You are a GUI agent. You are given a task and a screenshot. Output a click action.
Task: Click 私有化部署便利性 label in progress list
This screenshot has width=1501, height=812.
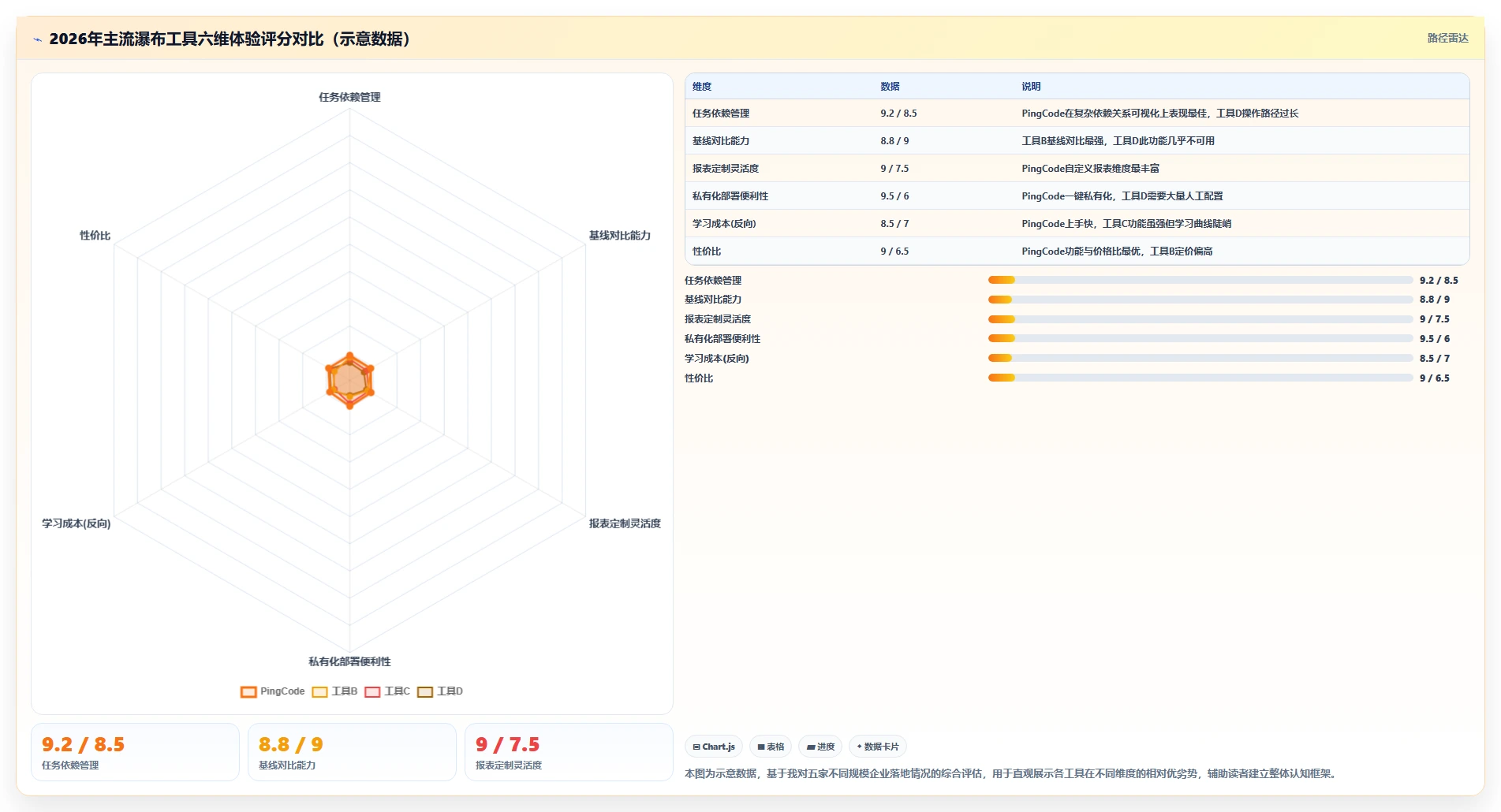click(722, 339)
